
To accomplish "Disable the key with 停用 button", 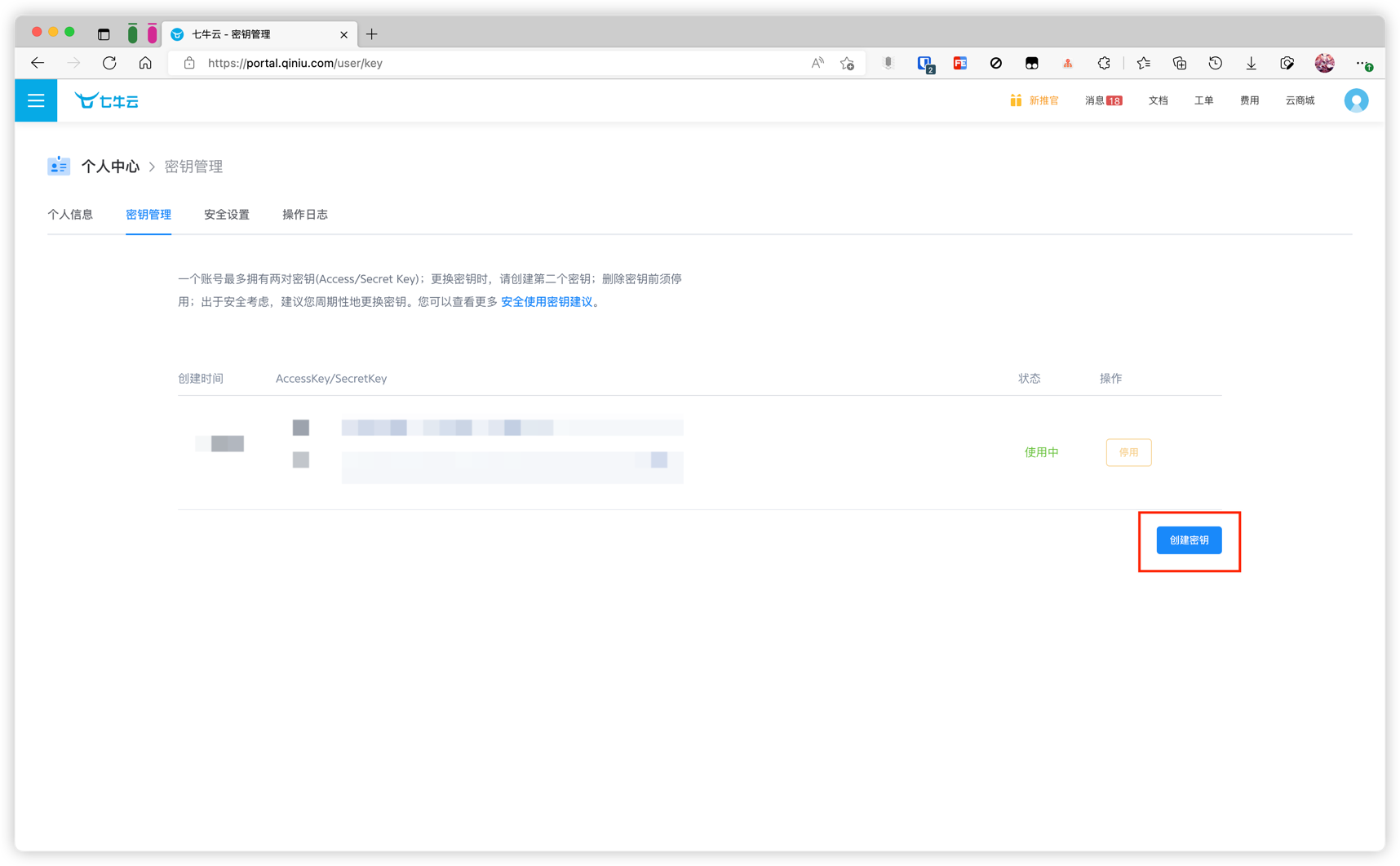I will (1128, 452).
